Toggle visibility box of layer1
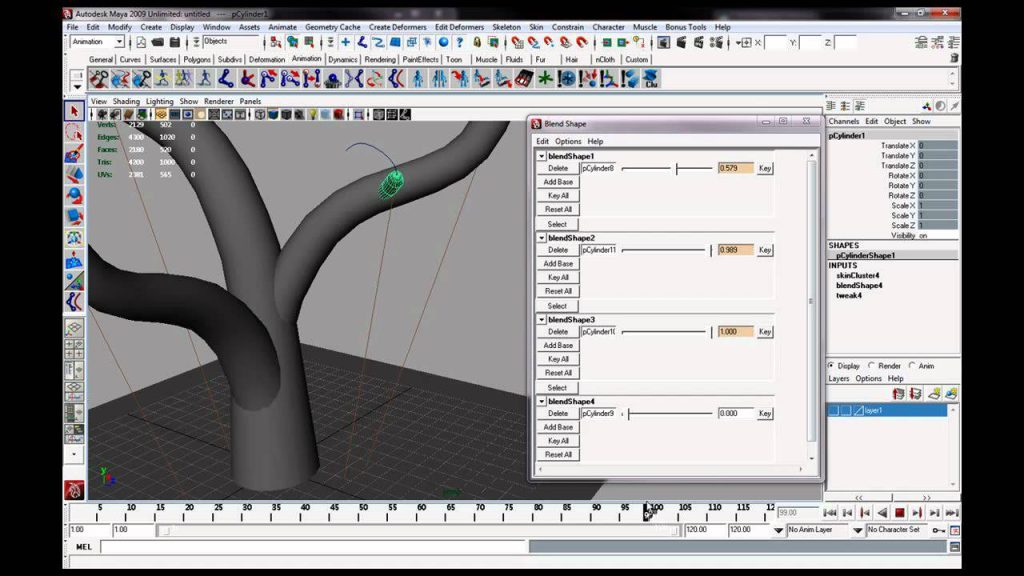Viewport: 1024px width, 576px height. point(834,411)
